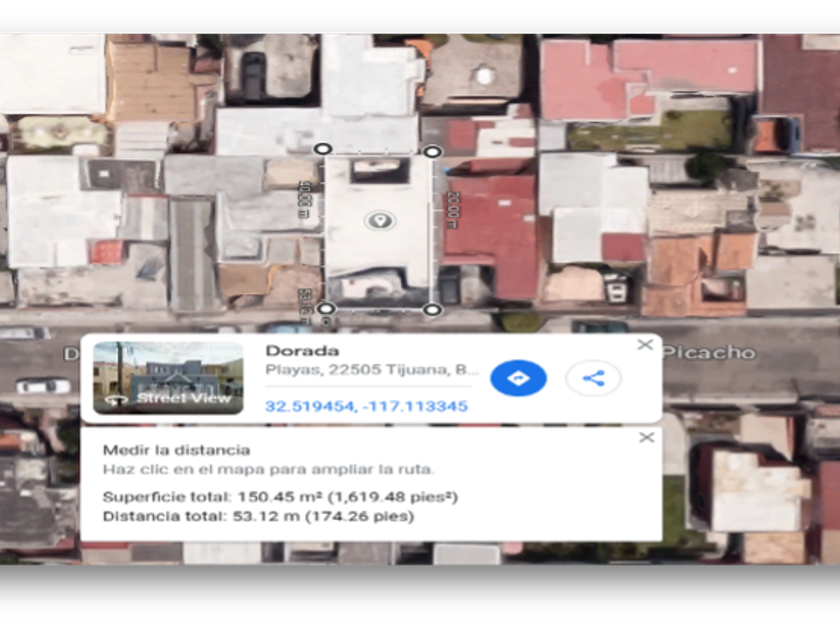Screen dimensions: 840x630
Task: Select the top-right measurement point
Action: click(432, 152)
